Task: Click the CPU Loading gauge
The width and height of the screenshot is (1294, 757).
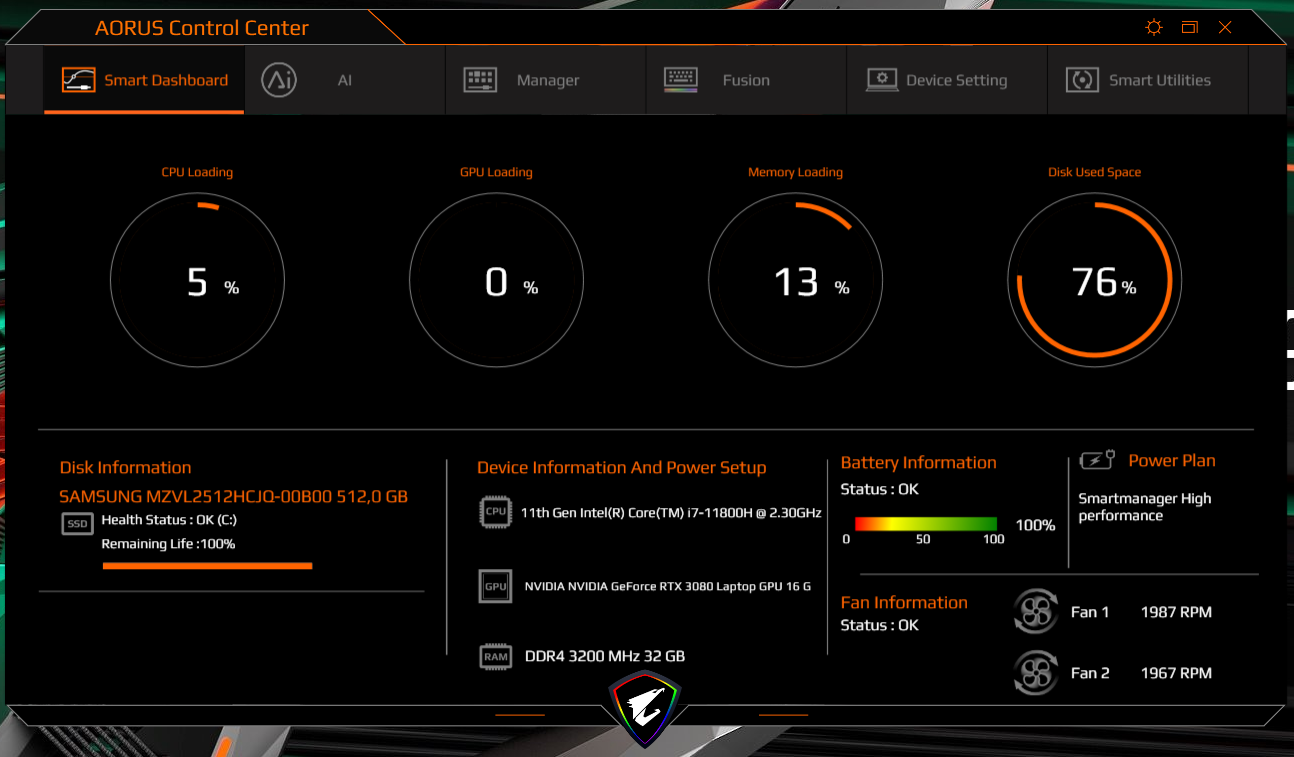Action: (197, 282)
